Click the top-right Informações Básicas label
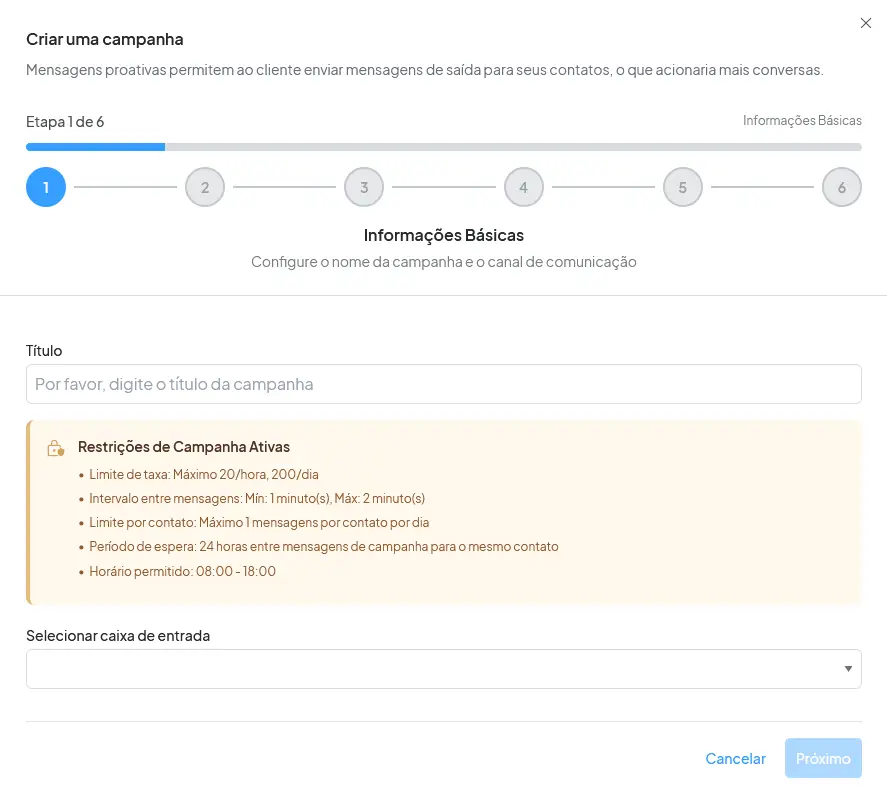The image size is (887, 790). (802, 120)
